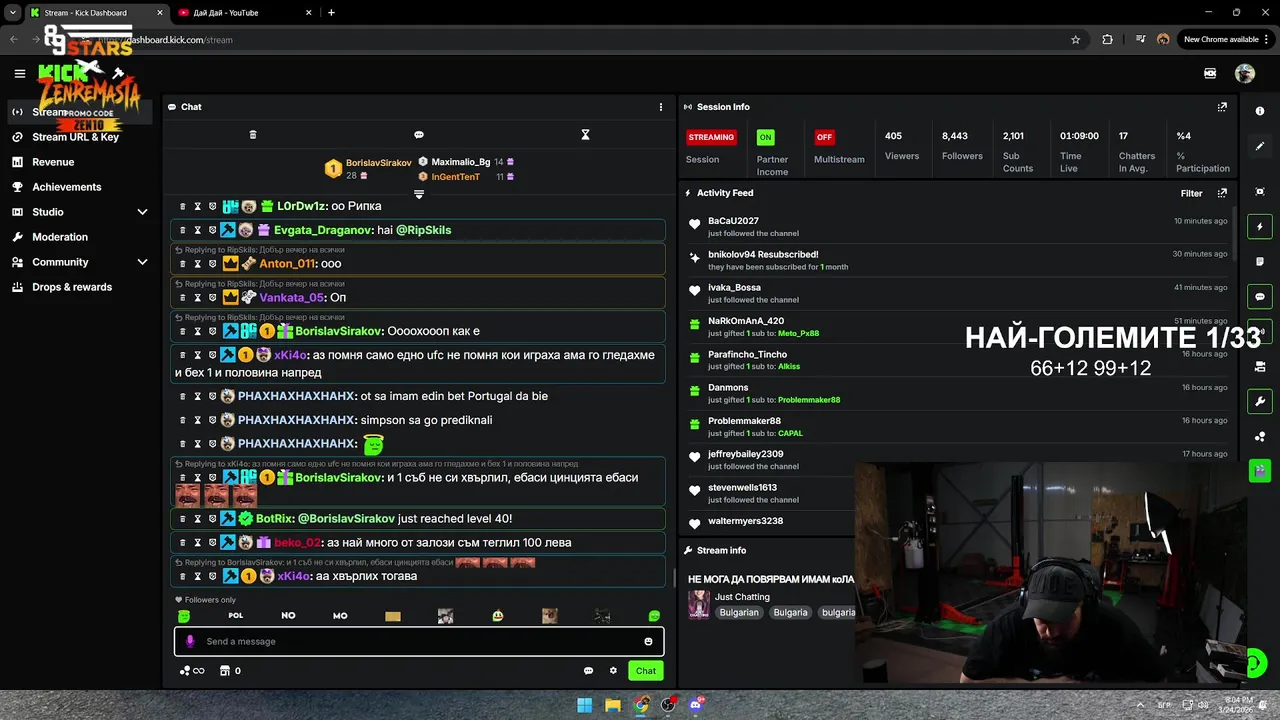Image resolution: width=1280 pixels, height=720 pixels.
Task: Click the STREAMING session status badge
Action: click(711, 137)
